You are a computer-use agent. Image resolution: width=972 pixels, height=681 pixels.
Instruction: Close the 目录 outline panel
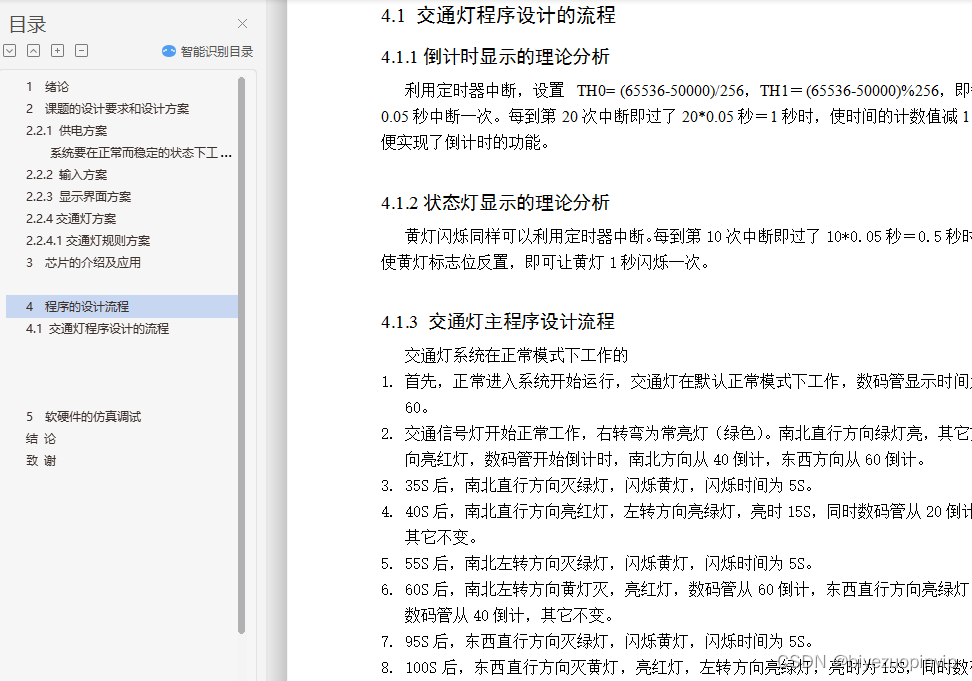coord(242,24)
